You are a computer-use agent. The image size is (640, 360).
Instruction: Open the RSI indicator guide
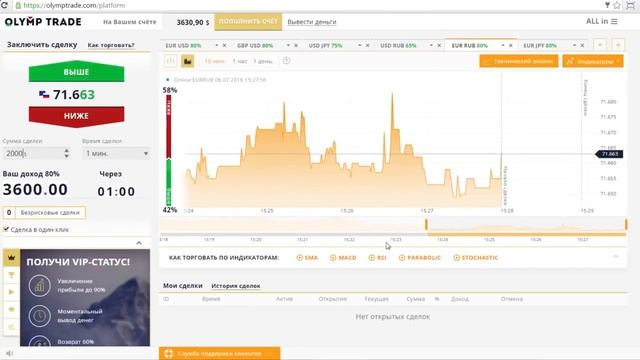coord(377,258)
